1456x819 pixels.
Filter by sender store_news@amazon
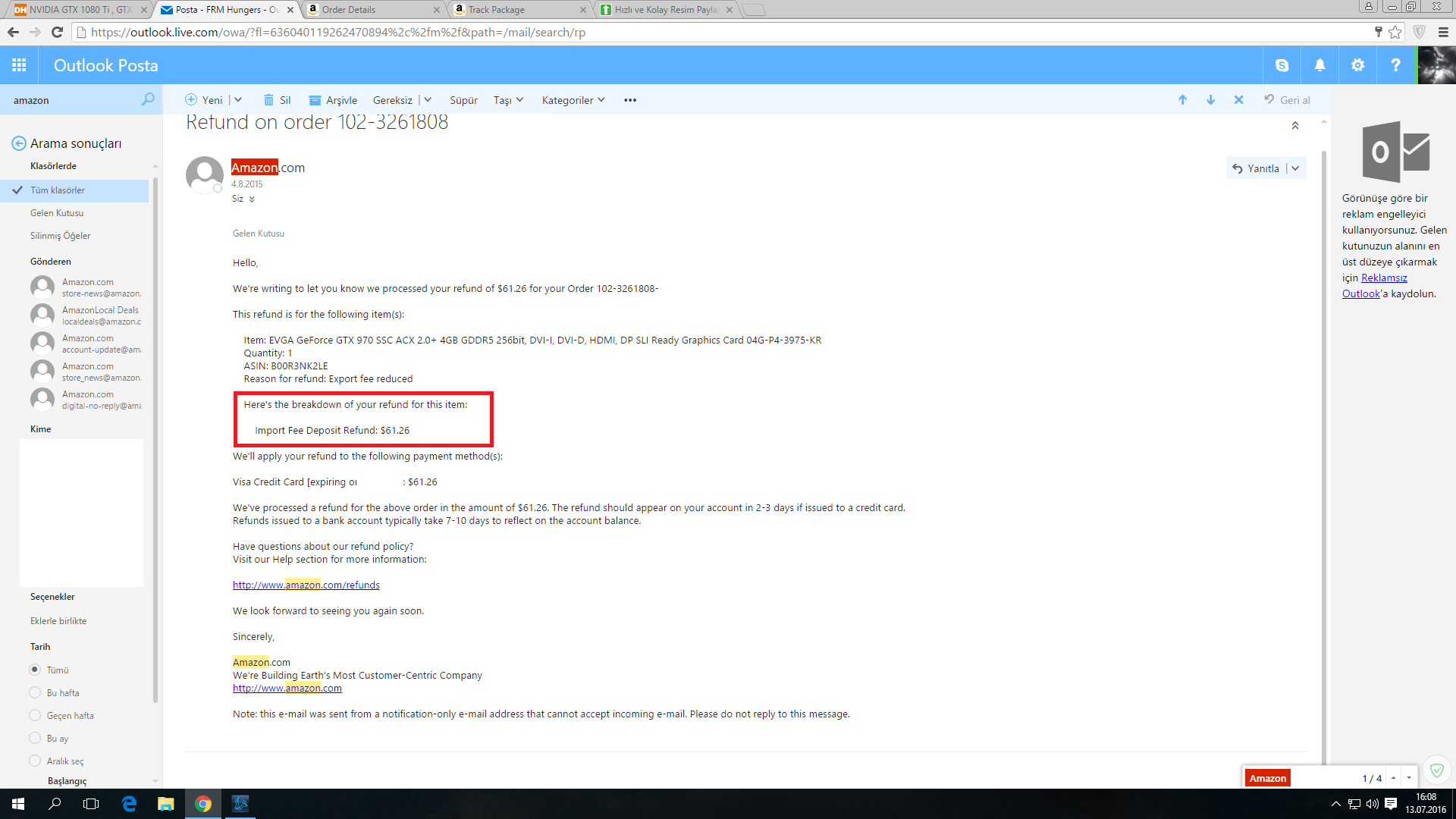click(86, 372)
